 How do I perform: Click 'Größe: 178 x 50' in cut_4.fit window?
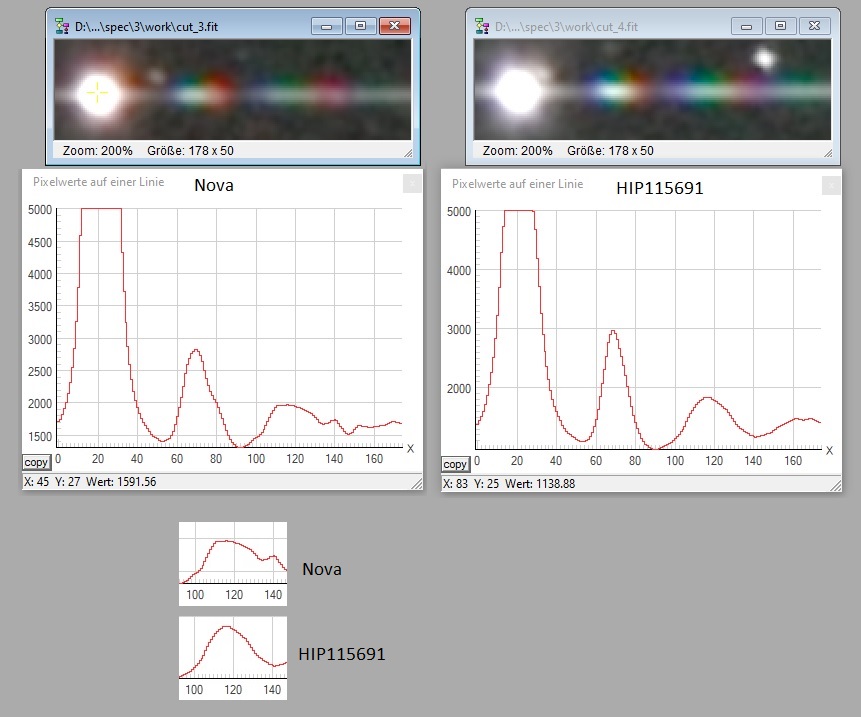click(x=610, y=150)
